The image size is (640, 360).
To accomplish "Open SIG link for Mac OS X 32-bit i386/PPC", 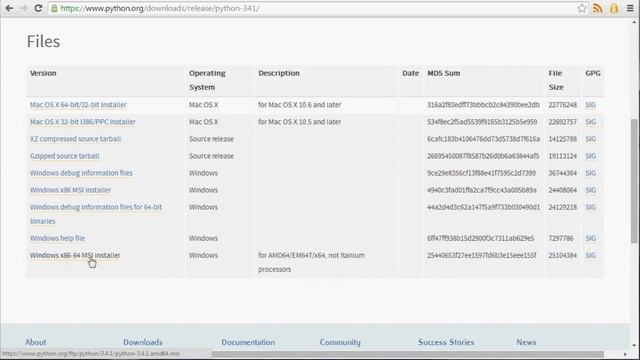I will point(590,122).
